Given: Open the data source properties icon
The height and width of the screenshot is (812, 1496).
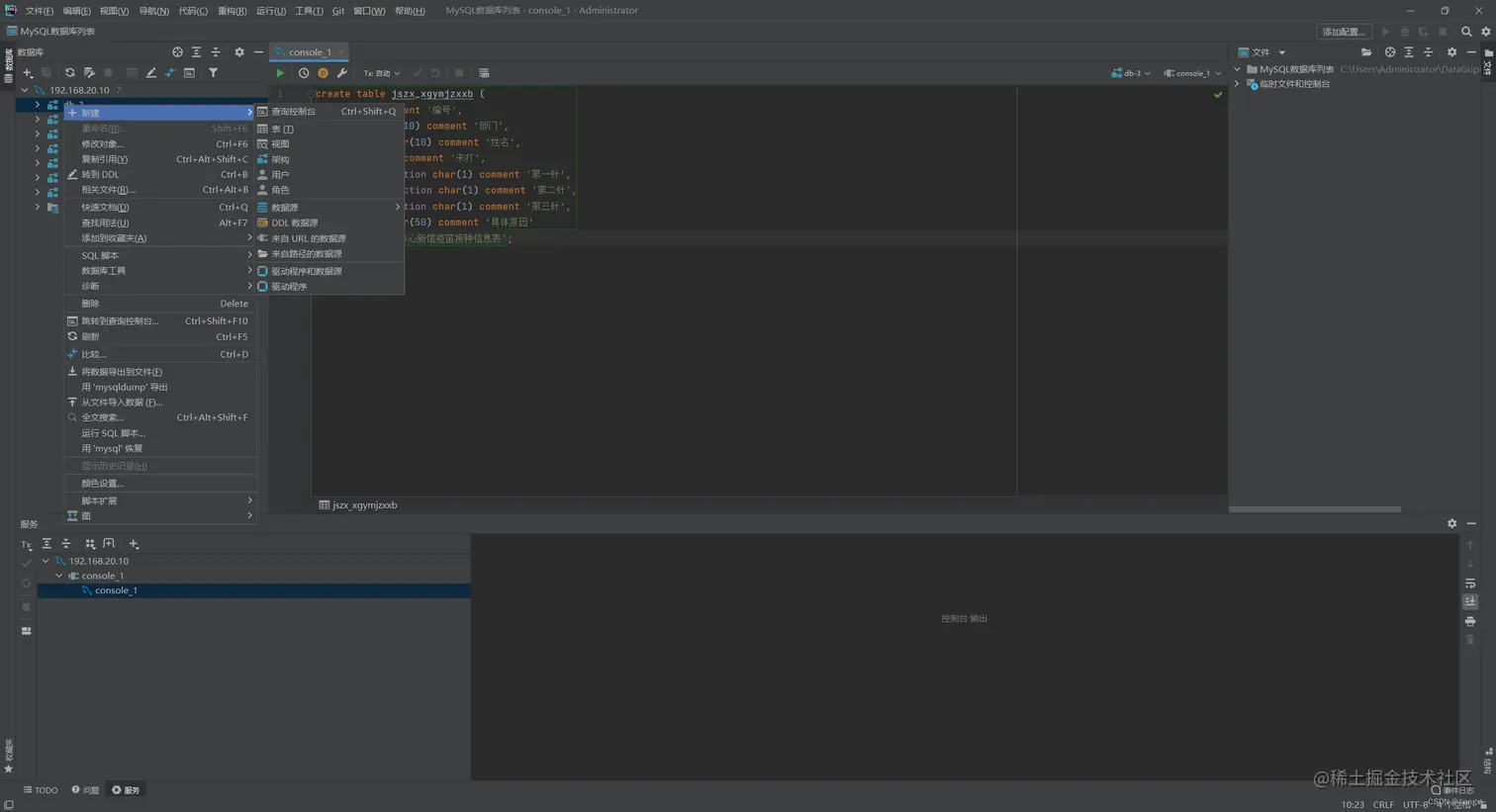Looking at the screenshot, I should coord(89,73).
